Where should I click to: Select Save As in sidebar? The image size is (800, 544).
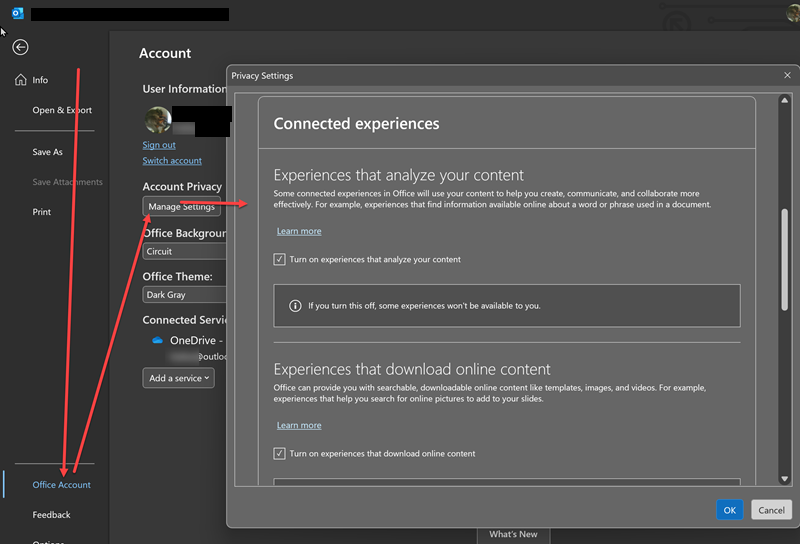coord(47,152)
